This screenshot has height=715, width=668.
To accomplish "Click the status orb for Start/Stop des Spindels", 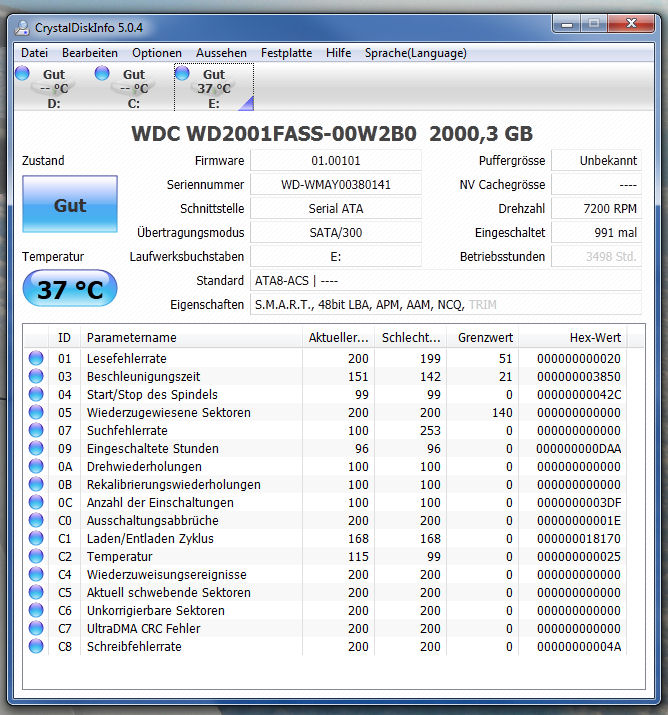I will [x=36, y=394].
